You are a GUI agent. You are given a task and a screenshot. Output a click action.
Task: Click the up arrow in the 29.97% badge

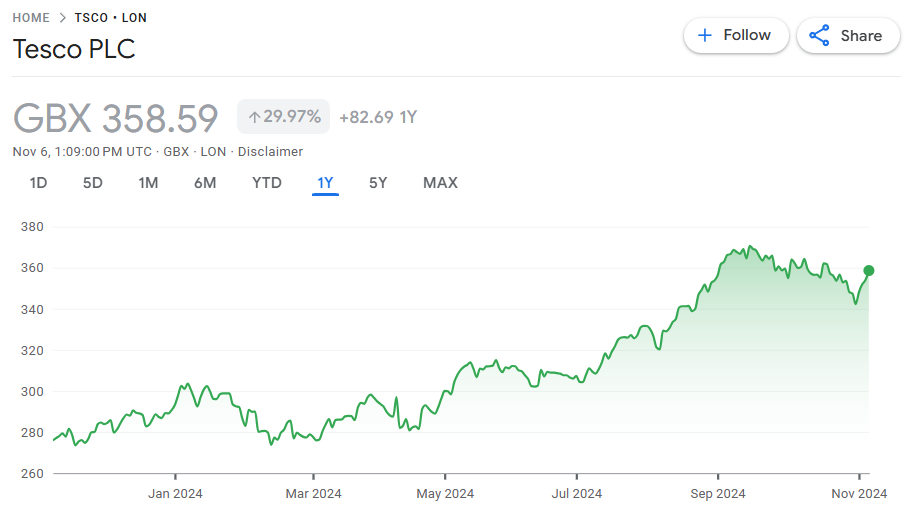[x=254, y=117]
